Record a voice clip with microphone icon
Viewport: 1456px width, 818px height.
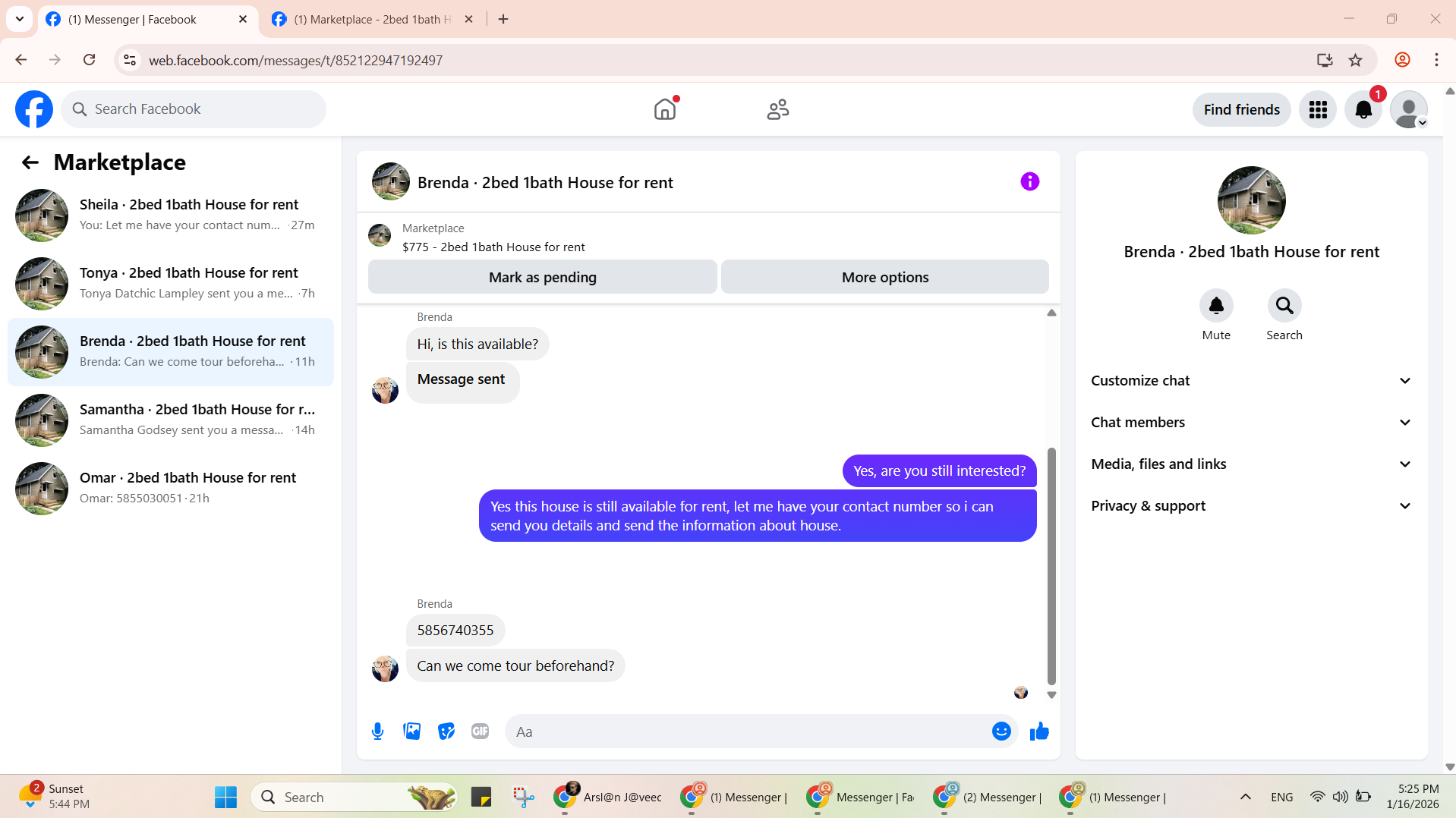click(x=377, y=731)
